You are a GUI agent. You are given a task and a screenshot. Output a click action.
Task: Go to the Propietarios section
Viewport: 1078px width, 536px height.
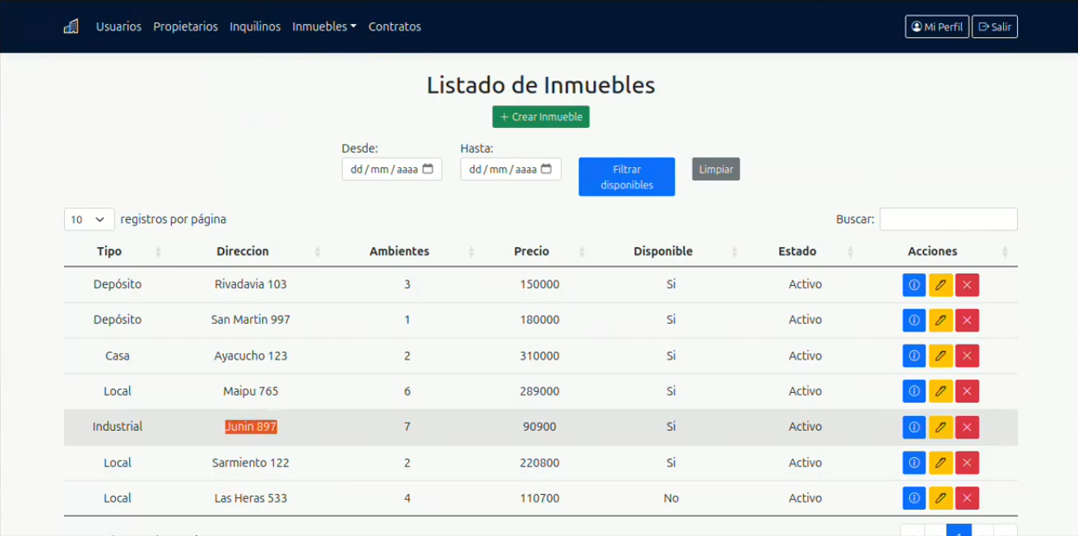tap(186, 27)
